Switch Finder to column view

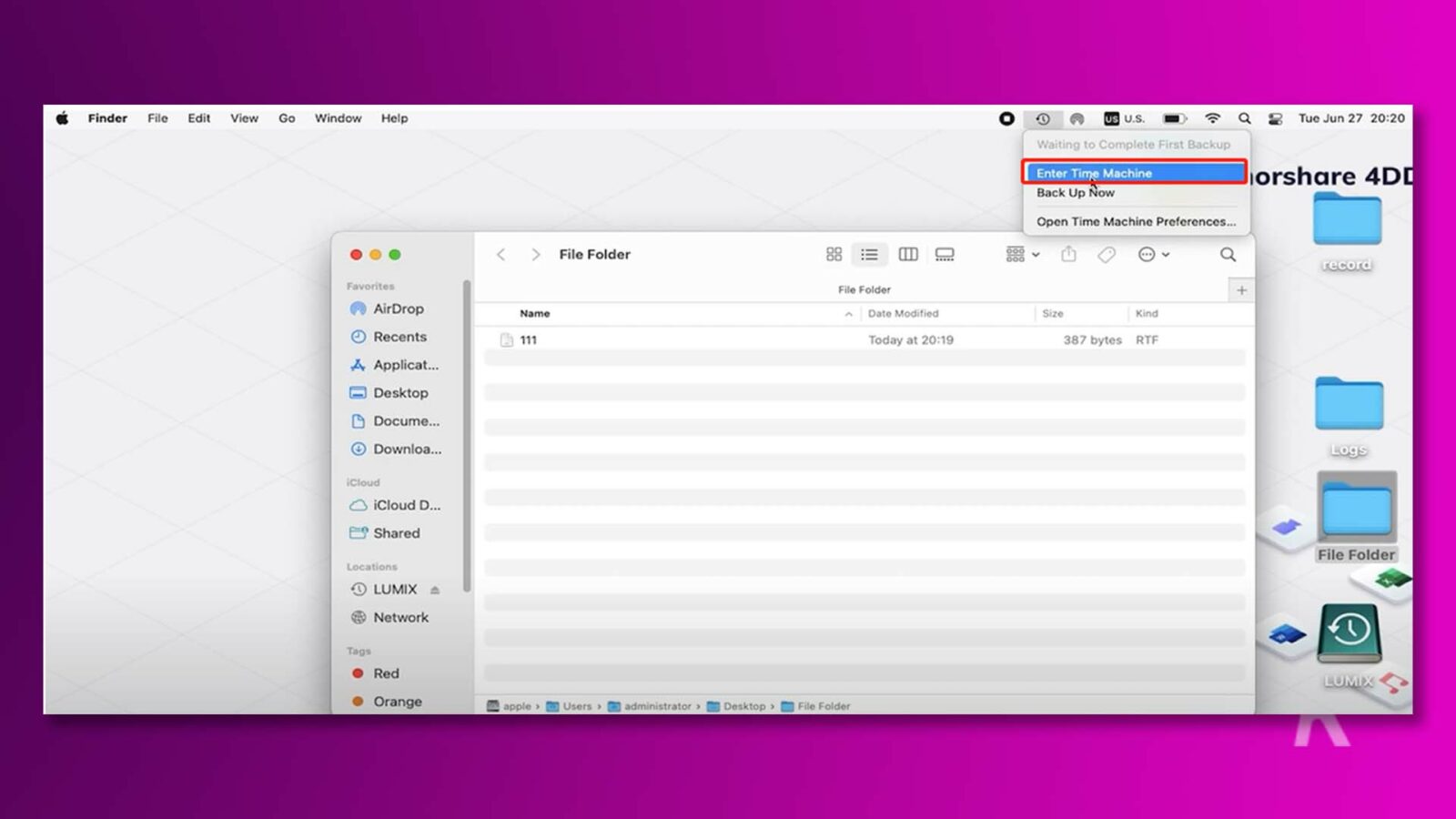(x=907, y=255)
